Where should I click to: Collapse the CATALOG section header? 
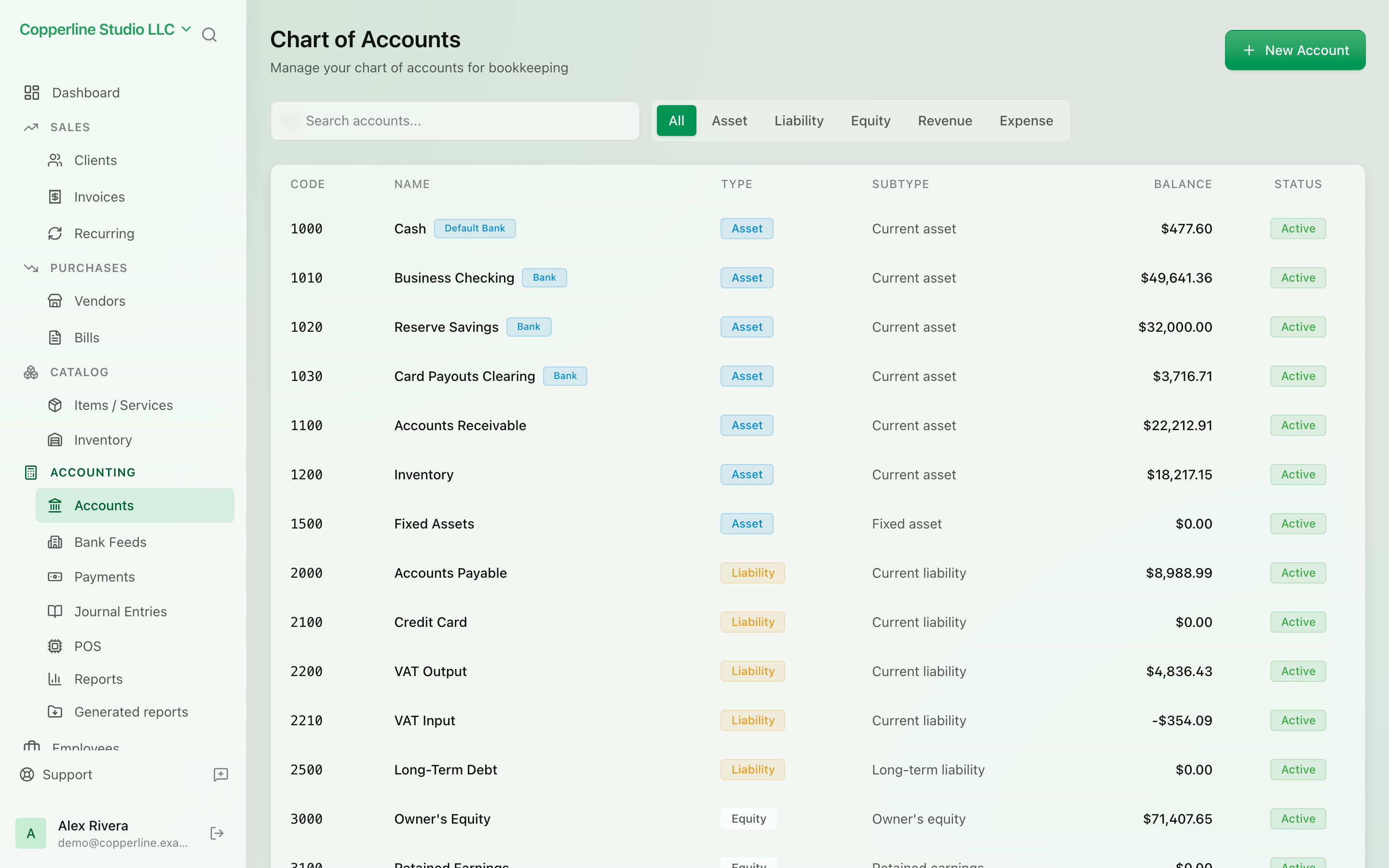(79, 372)
